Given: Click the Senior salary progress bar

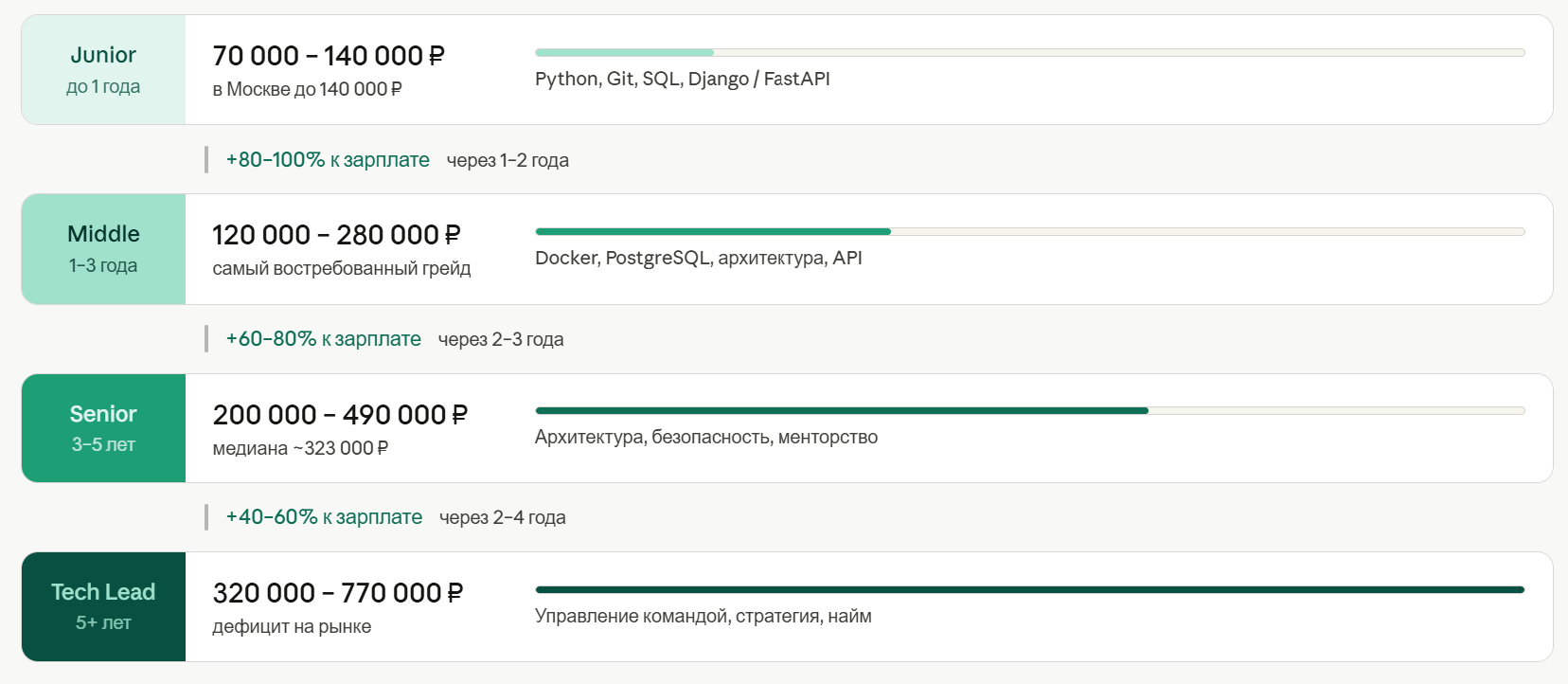Looking at the screenshot, I should 1029,410.
